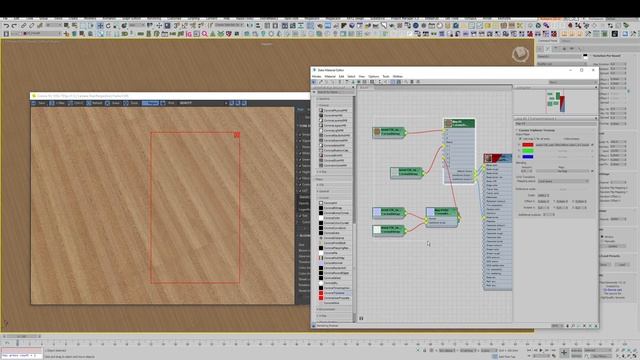This screenshot has height=360, width=640.
Task: Select CoronaMix in the maps list
Action: (334, 253)
